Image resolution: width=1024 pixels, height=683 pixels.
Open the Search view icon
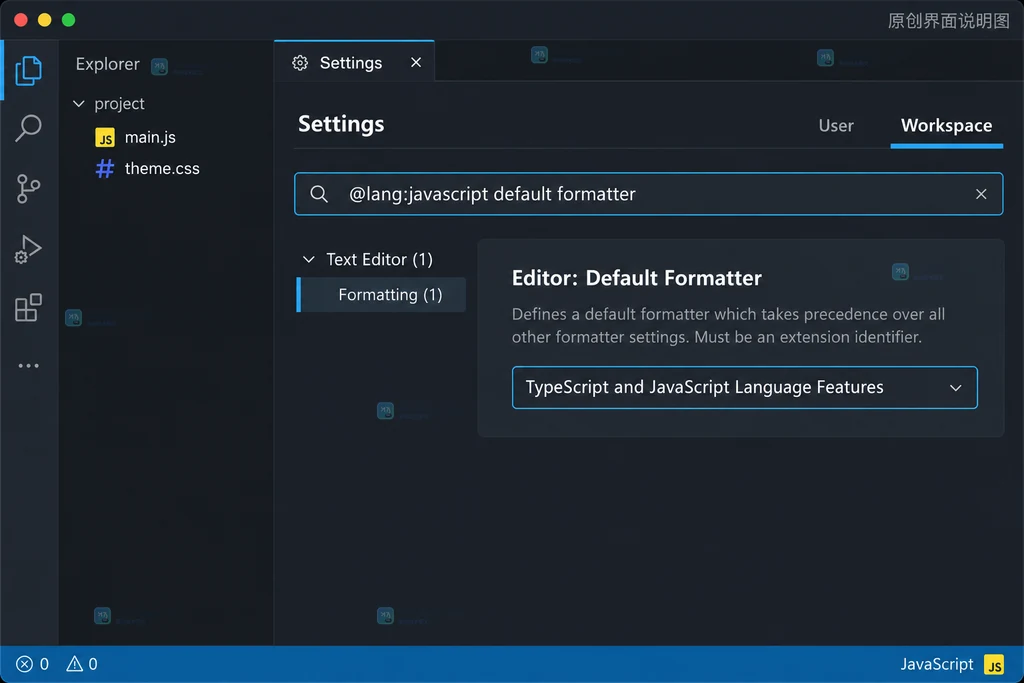(x=28, y=128)
